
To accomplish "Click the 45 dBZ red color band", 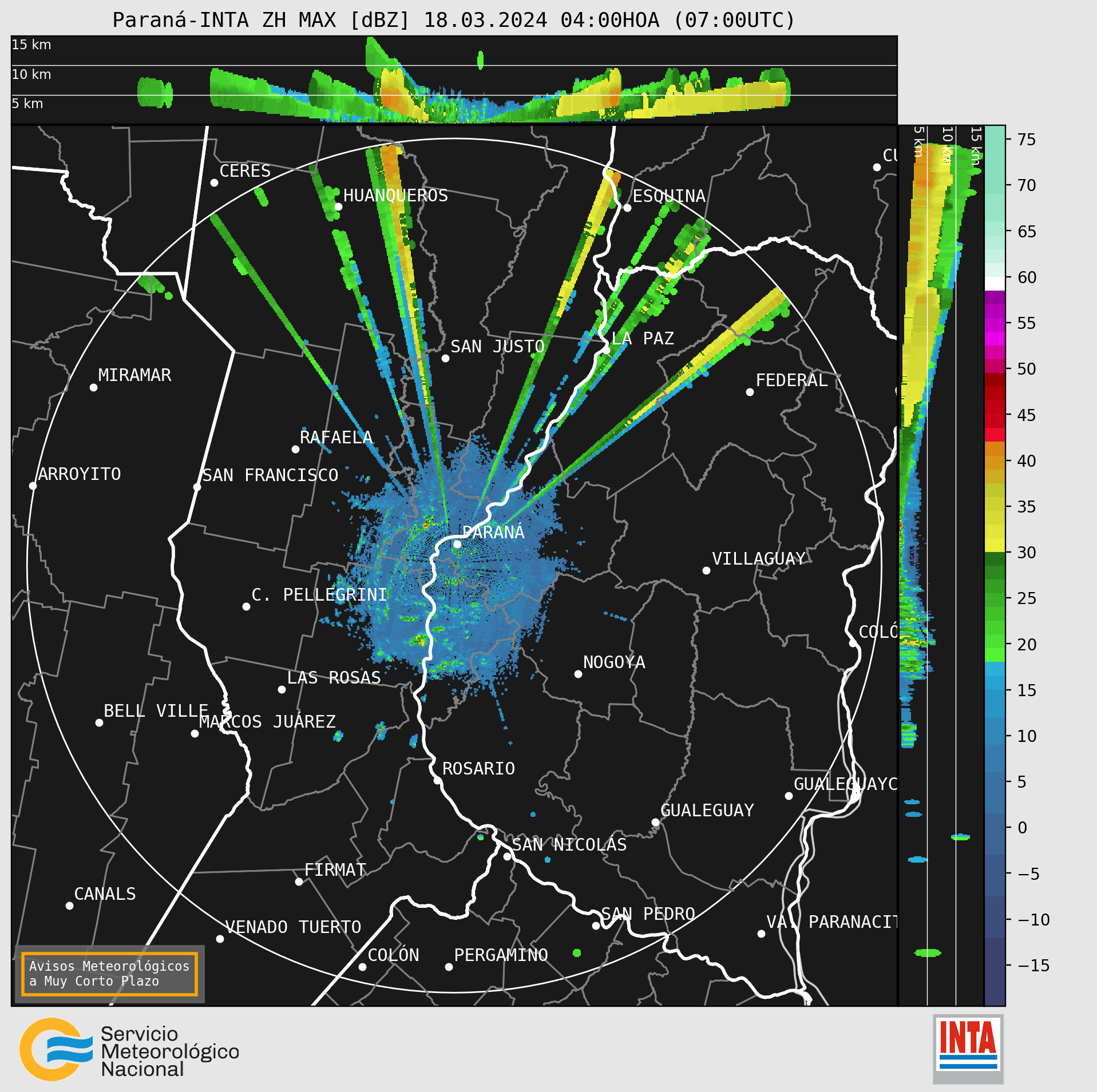I will pos(995,421).
